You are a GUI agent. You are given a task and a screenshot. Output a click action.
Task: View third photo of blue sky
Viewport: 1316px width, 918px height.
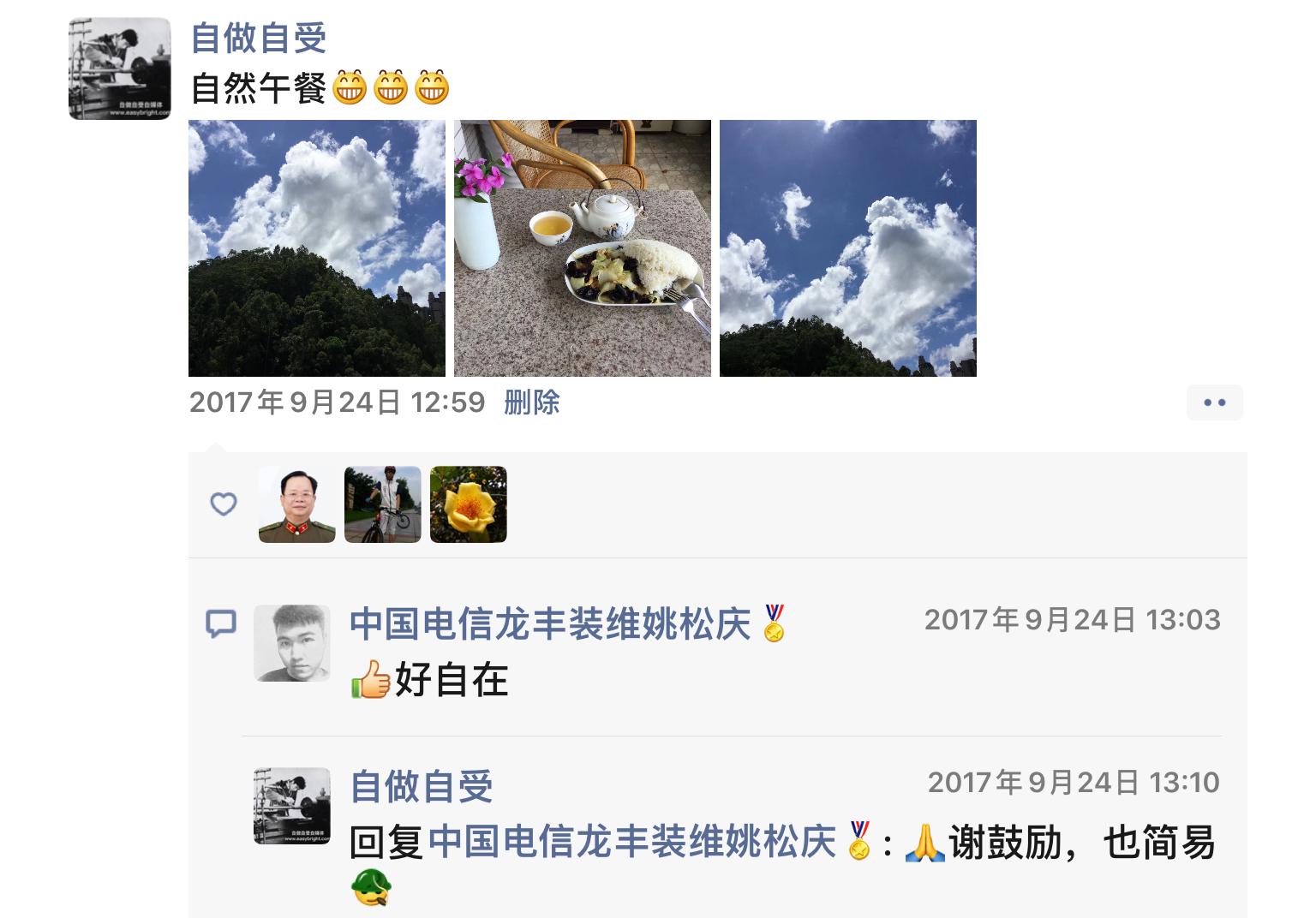tap(848, 248)
